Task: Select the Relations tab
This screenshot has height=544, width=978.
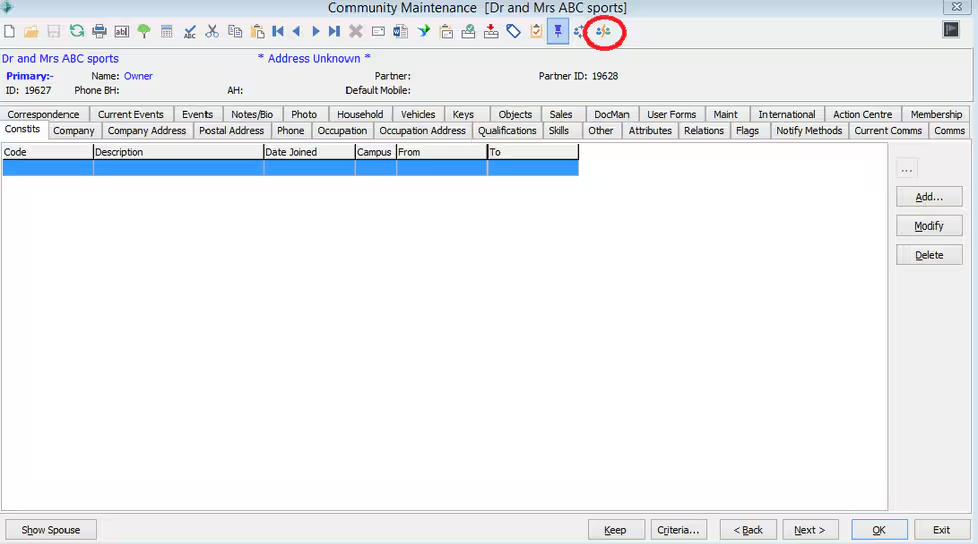Action: click(x=704, y=130)
